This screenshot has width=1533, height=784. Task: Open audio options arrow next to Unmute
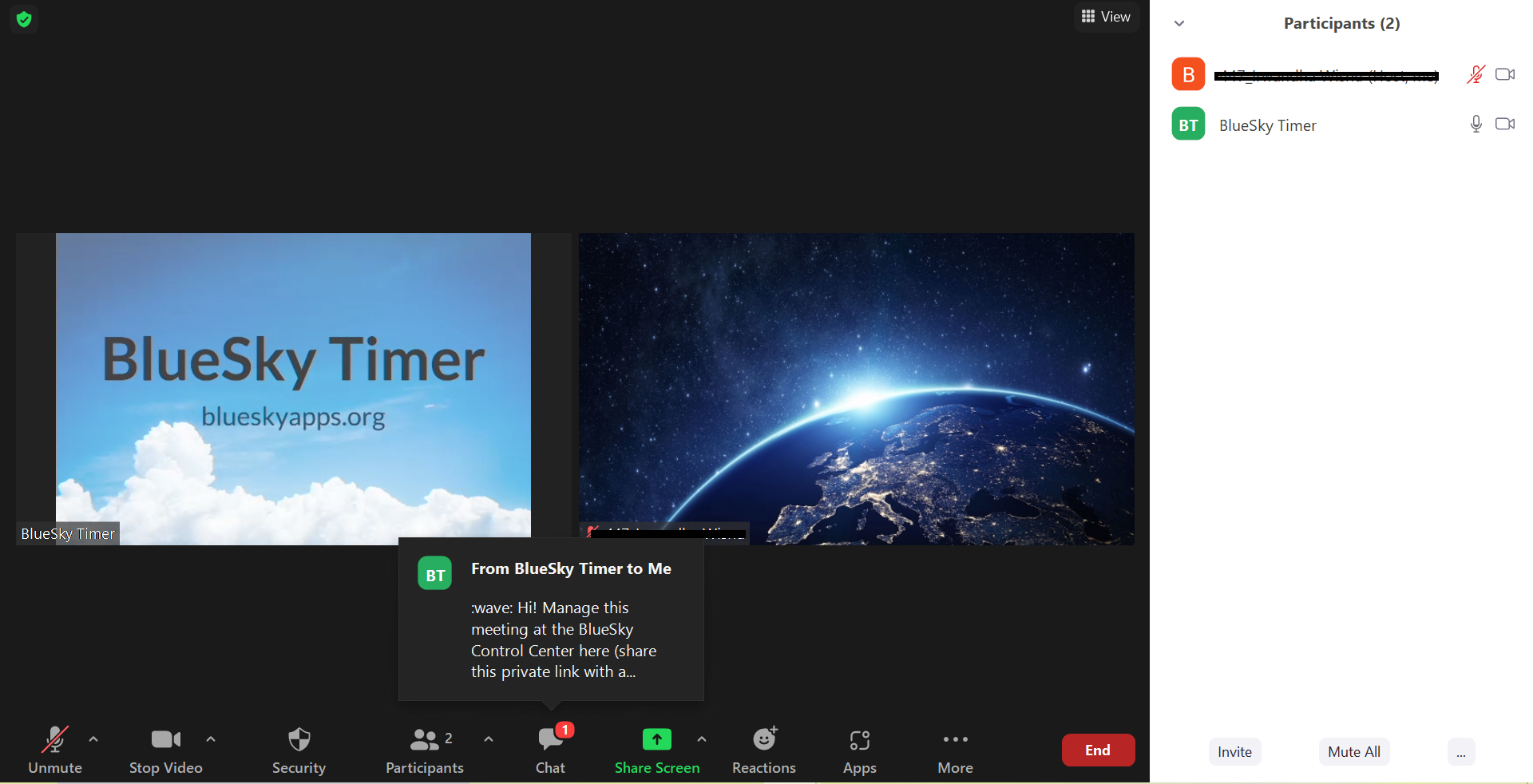click(93, 739)
